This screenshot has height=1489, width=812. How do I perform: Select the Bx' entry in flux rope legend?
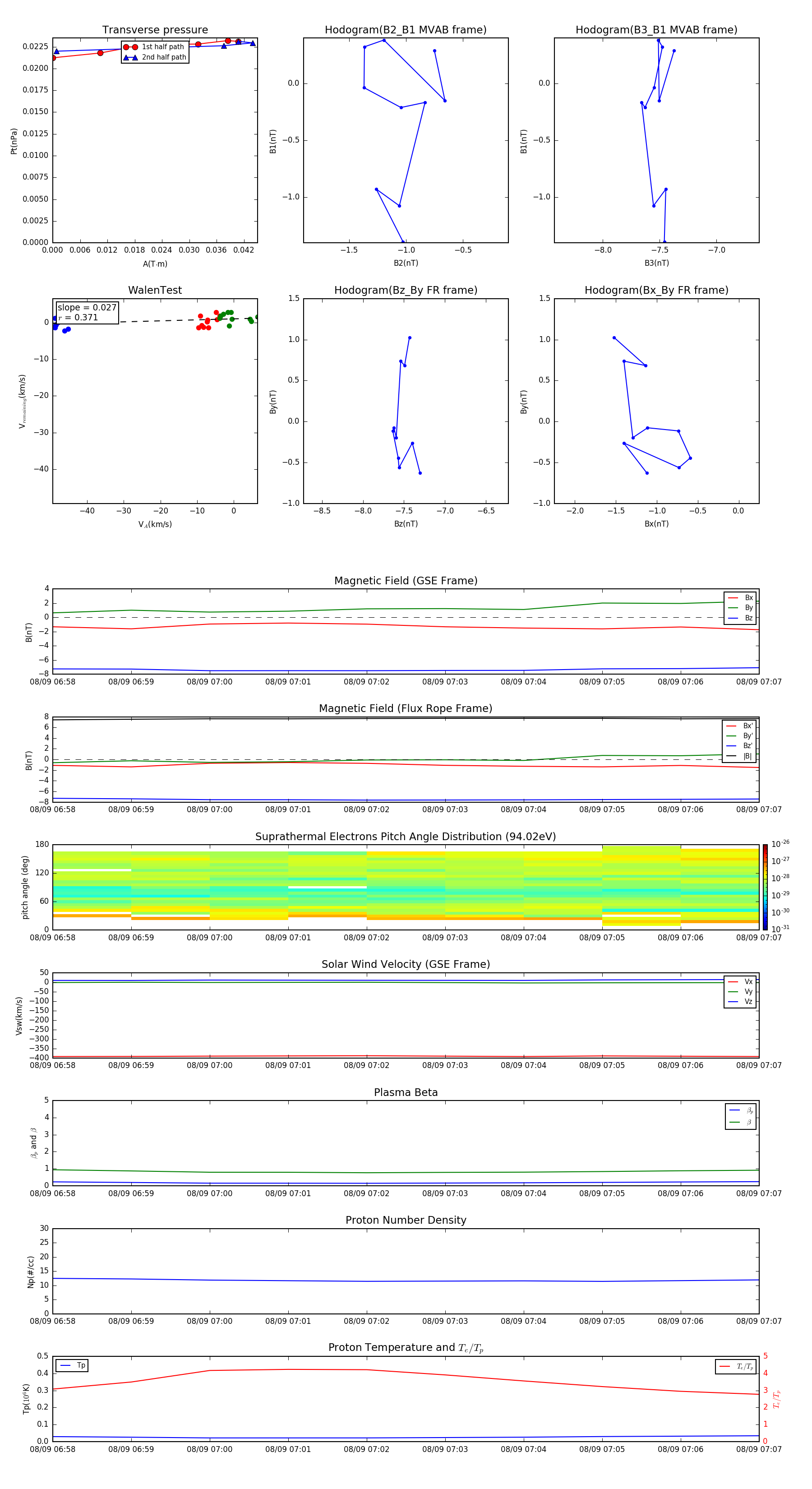pos(739,726)
